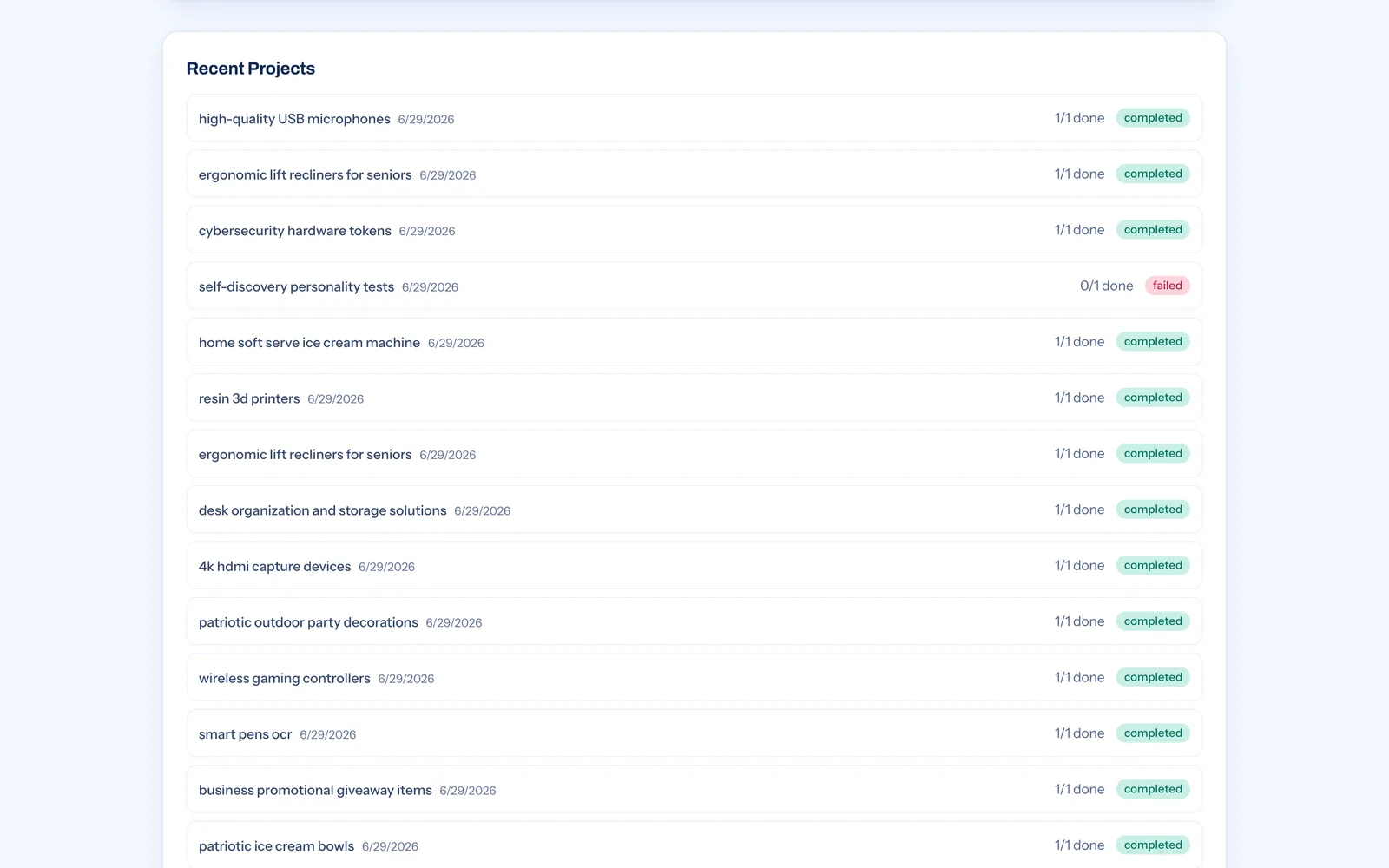Click completed badge for resin 3d printers
This screenshot has width=1389, height=868.
click(x=1153, y=398)
